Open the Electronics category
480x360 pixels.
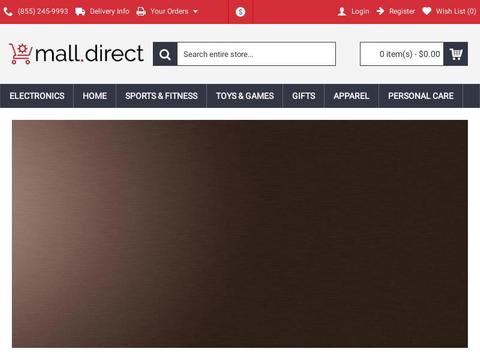point(37,96)
